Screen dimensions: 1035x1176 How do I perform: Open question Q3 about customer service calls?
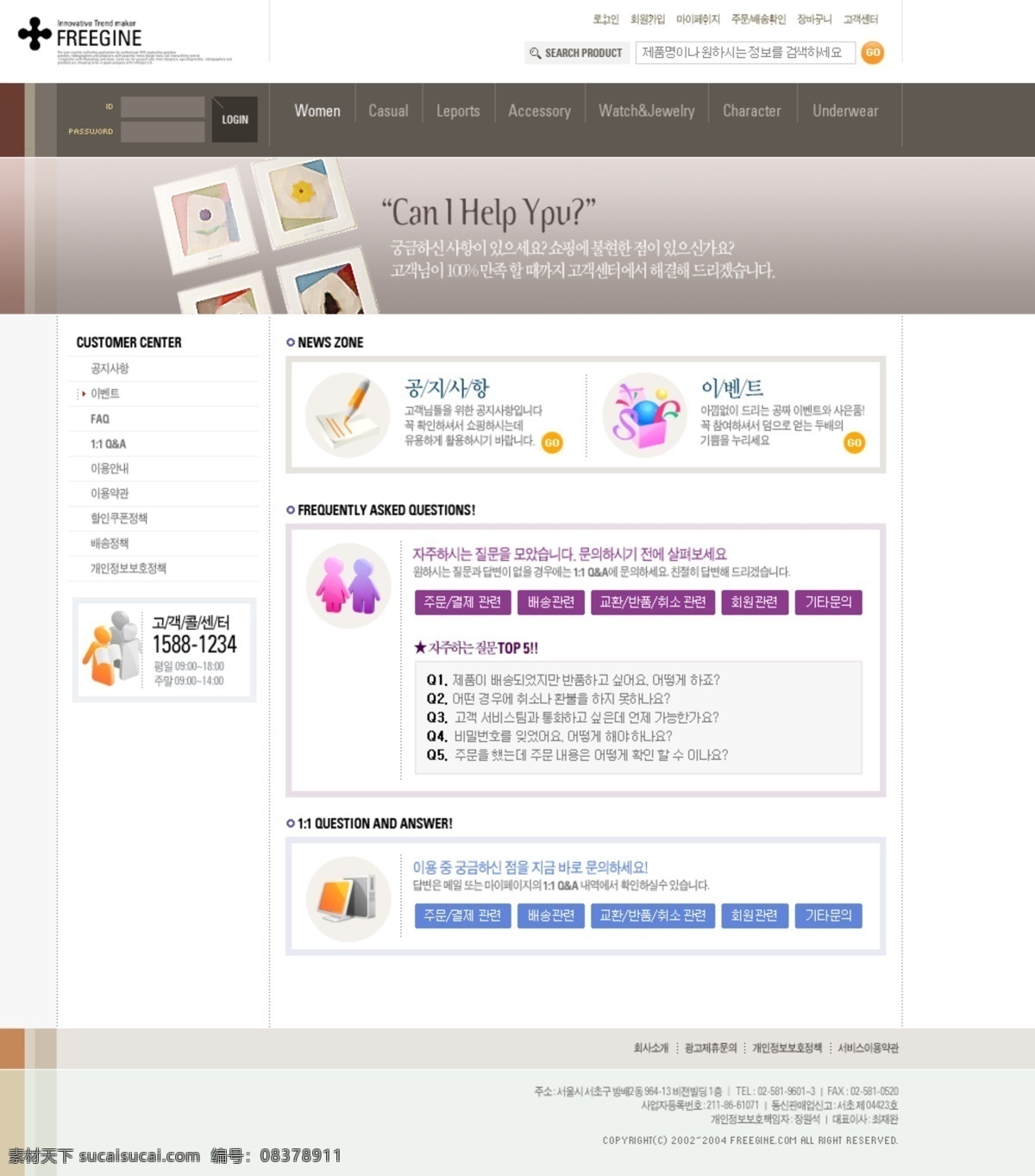pyautogui.click(x=572, y=718)
